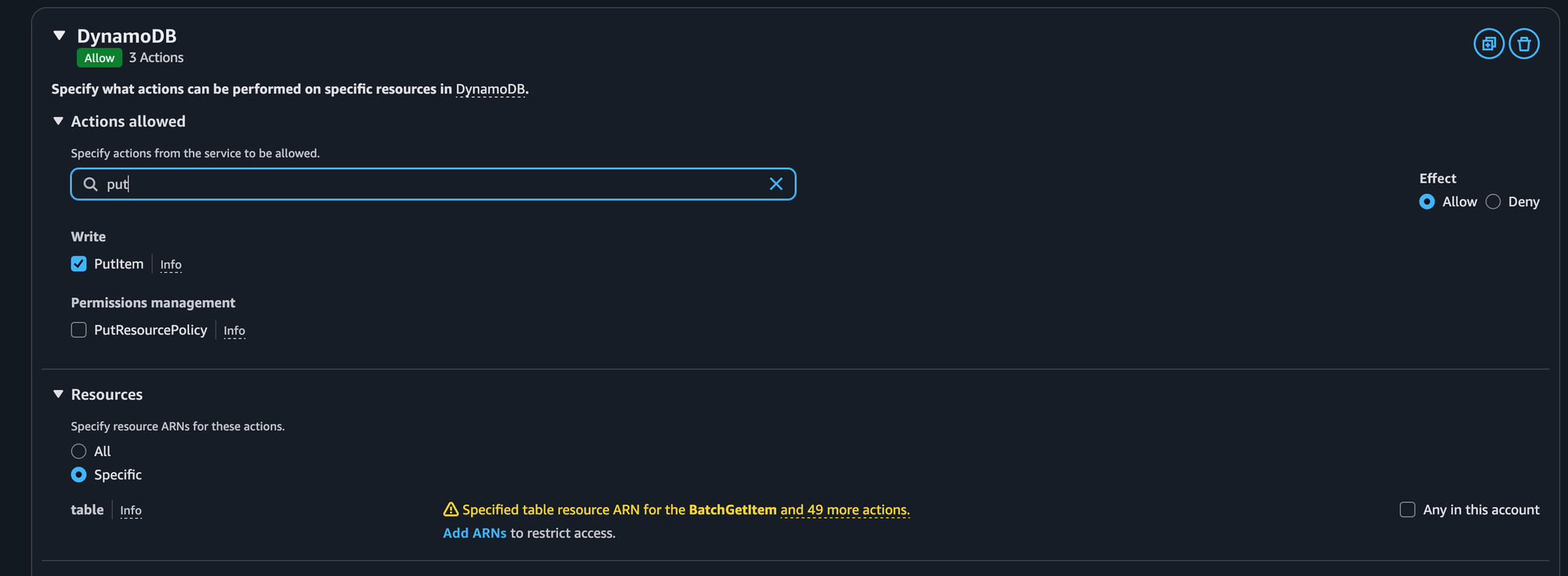Screen dimensions: 1568x576
Task: Click the green Allow badge
Action: pyautogui.click(x=100, y=58)
